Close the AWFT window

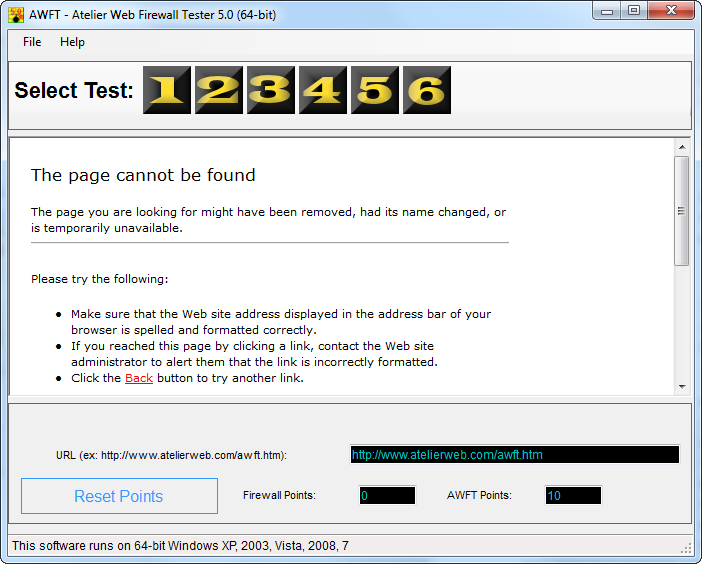pyautogui.click(x=671, y=11)
